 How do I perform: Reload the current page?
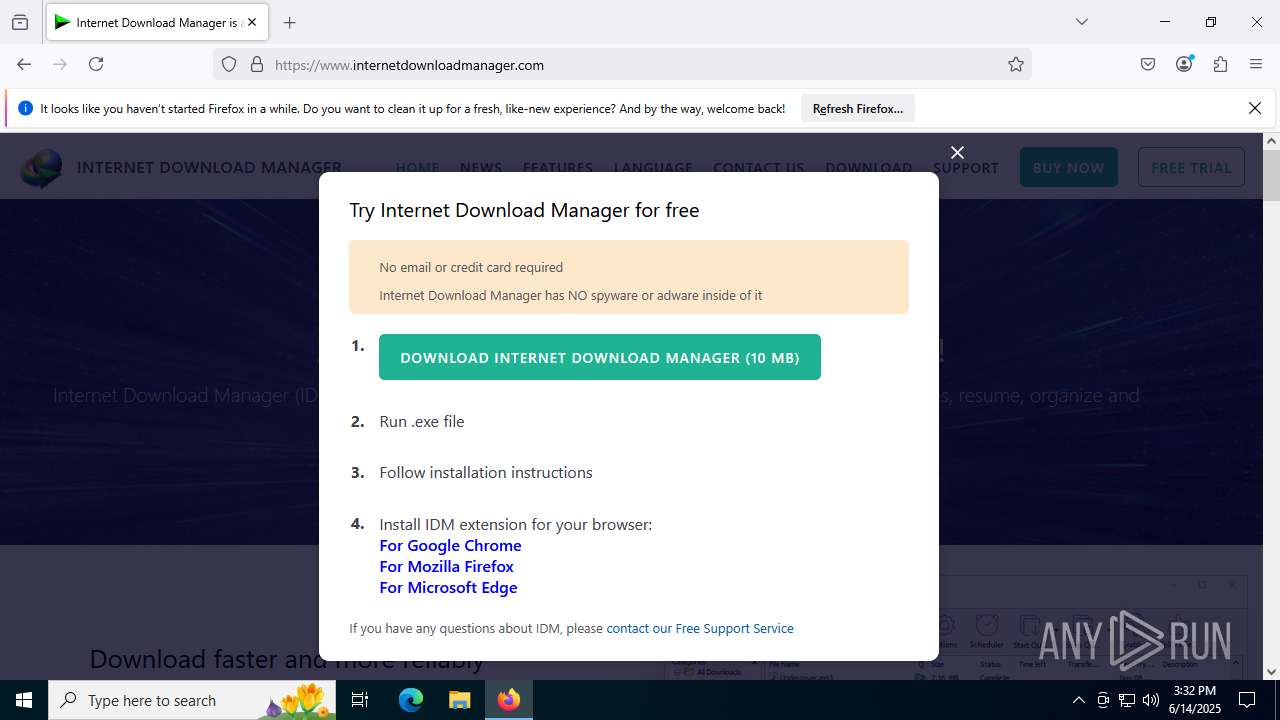pos(96,64)
